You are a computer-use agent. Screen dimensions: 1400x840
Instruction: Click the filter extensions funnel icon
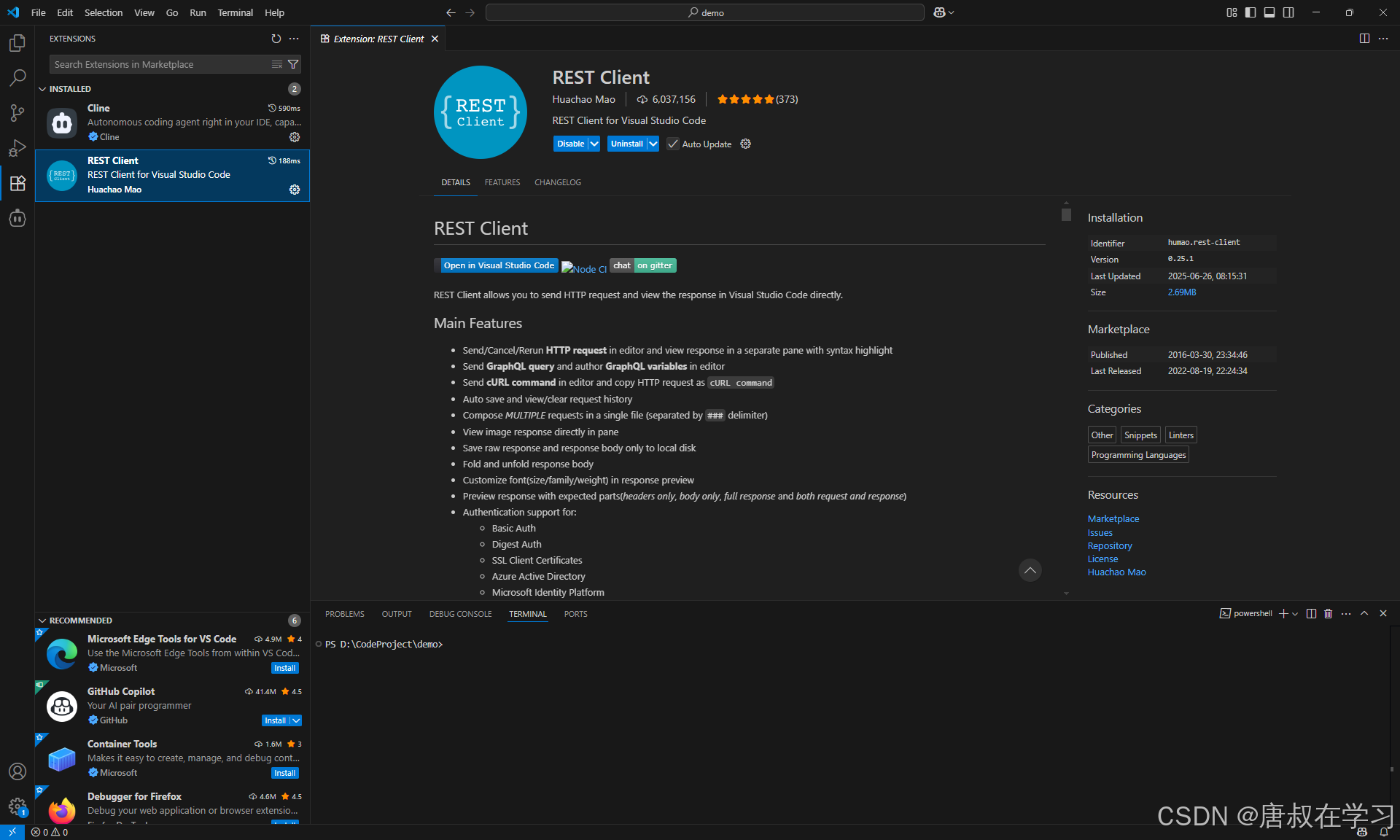(293, 64)
